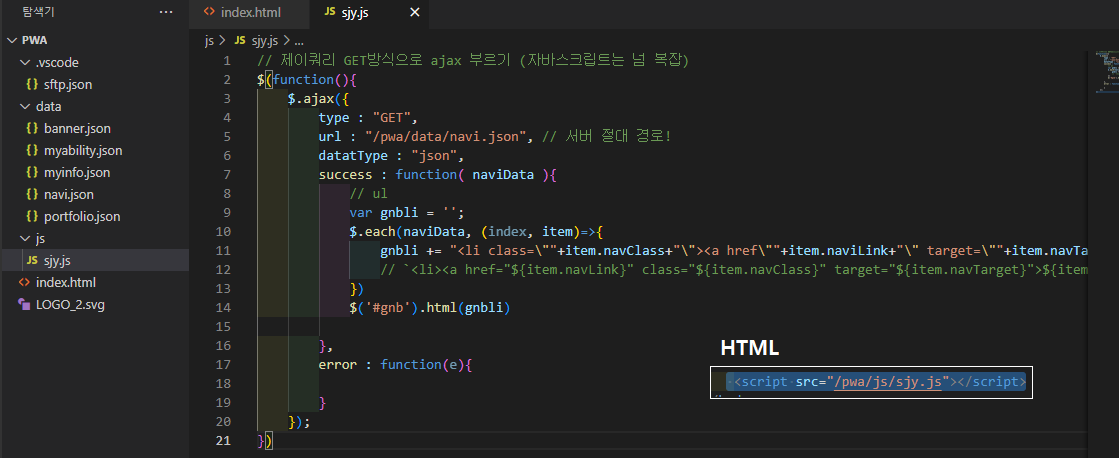
Task: Click the comment on line 1
Action: (472, 61)
